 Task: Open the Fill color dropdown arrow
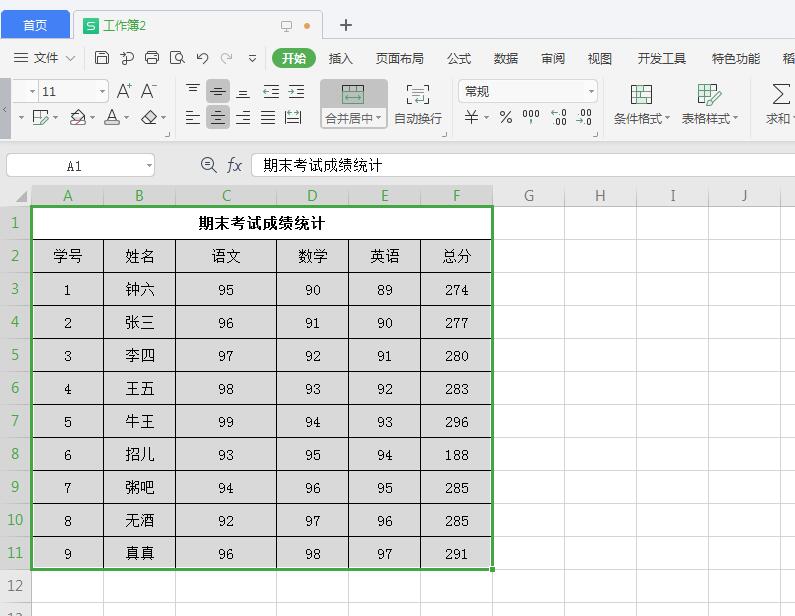point(93,118)
